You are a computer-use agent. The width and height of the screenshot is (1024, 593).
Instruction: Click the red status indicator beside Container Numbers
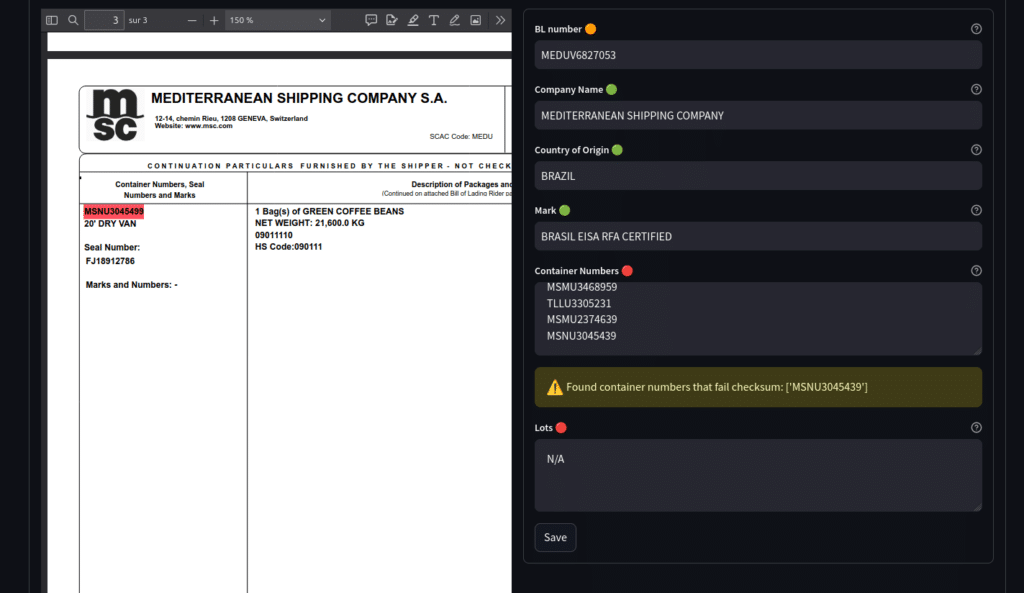point(627,270)
